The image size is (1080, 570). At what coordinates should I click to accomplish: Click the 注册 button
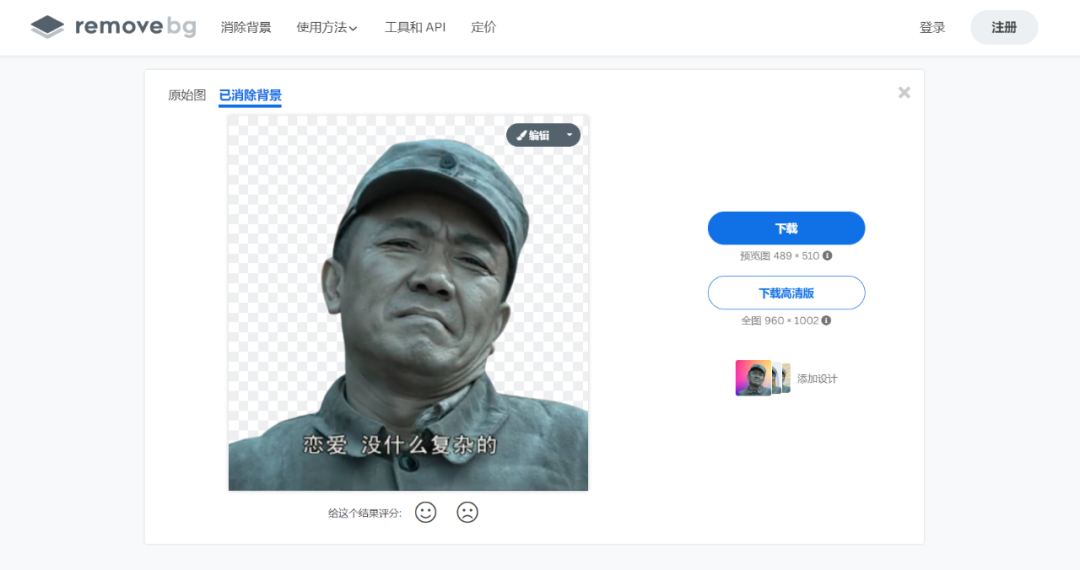1004,28
